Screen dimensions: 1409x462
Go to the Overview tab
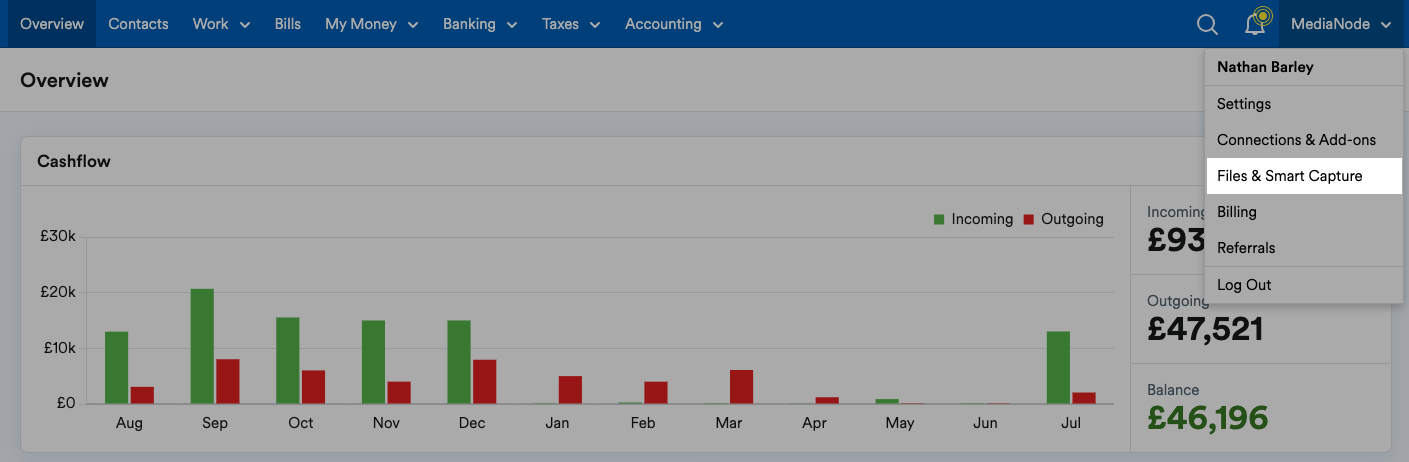click(x=52, y=24)
